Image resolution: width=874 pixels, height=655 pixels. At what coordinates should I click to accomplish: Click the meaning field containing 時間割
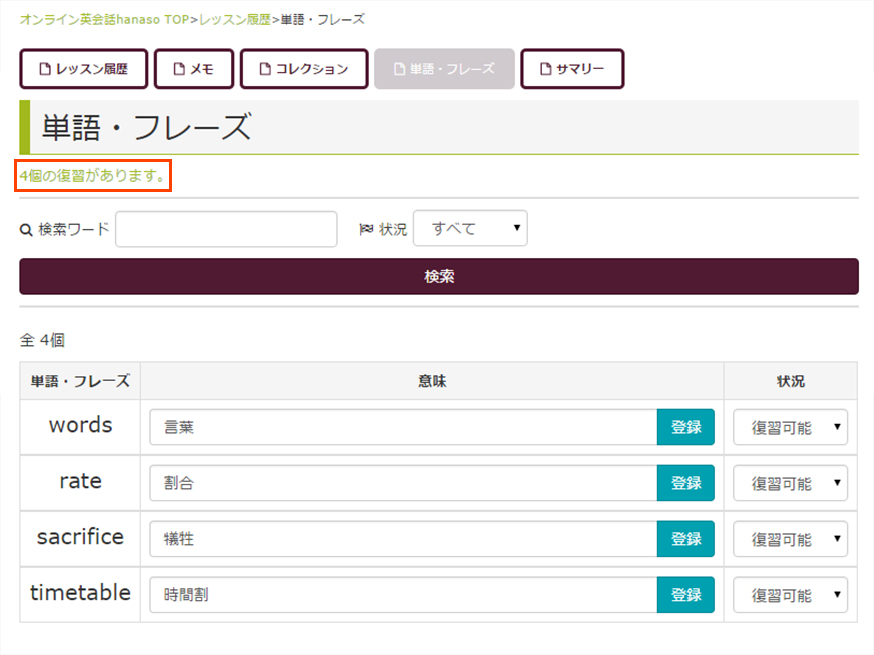404,594
